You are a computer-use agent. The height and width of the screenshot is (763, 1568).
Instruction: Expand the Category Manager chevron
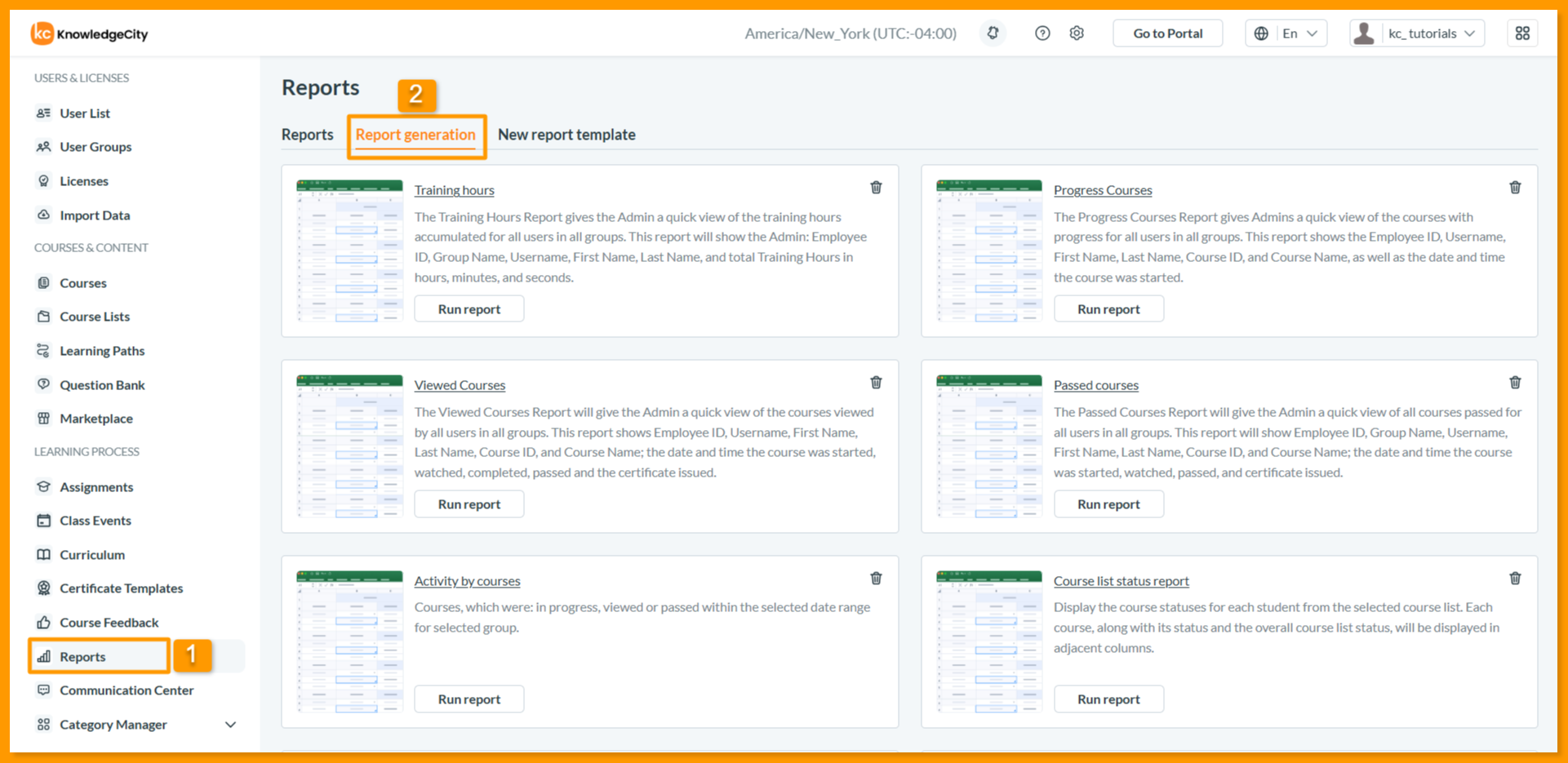(231, 725)
